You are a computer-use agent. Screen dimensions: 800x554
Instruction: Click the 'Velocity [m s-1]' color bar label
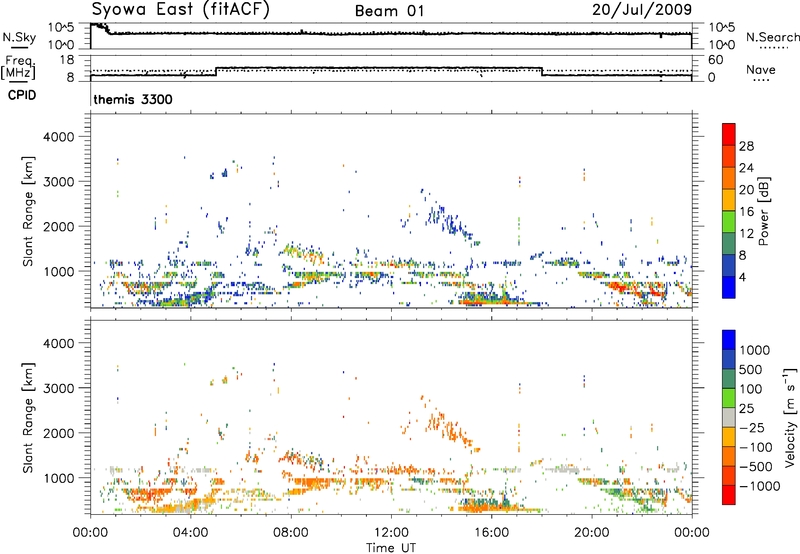[x=790, y=417]
